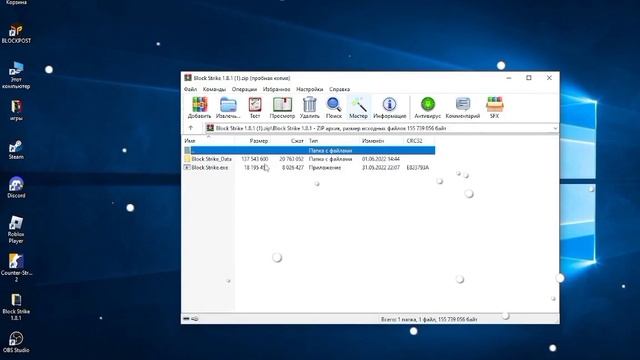Click the status bar total size text
This screenshot has height=360, width=640.
429,319
